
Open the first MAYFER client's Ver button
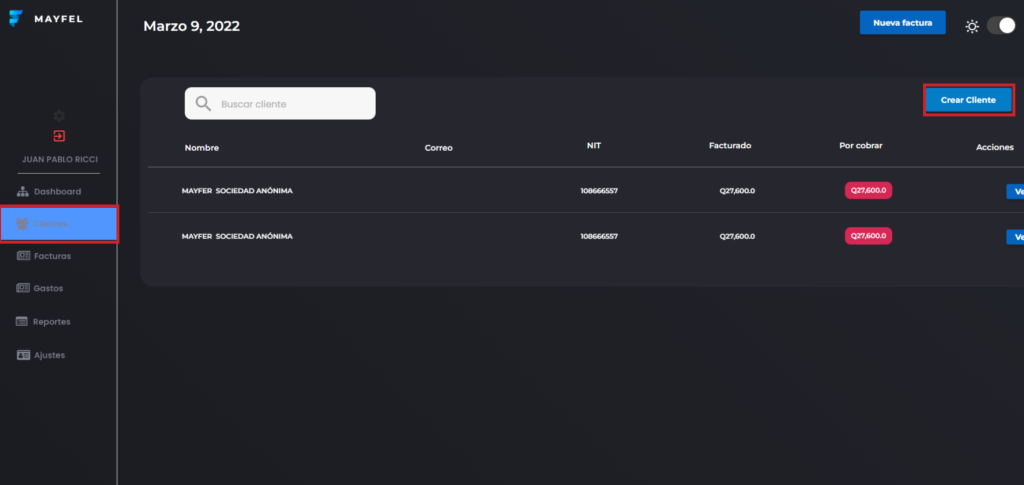point(1016,192)
